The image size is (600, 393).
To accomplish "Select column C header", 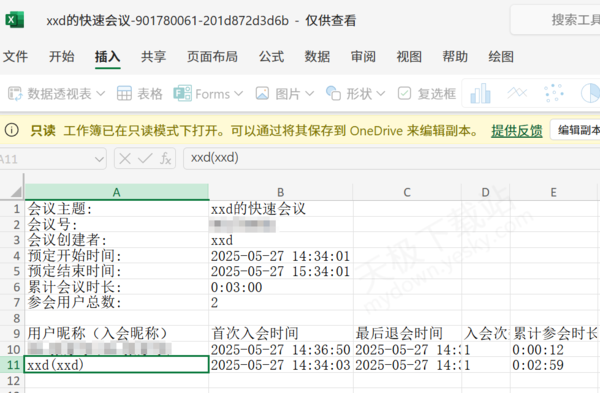I will pyautogui.click(x=407, y=192).
